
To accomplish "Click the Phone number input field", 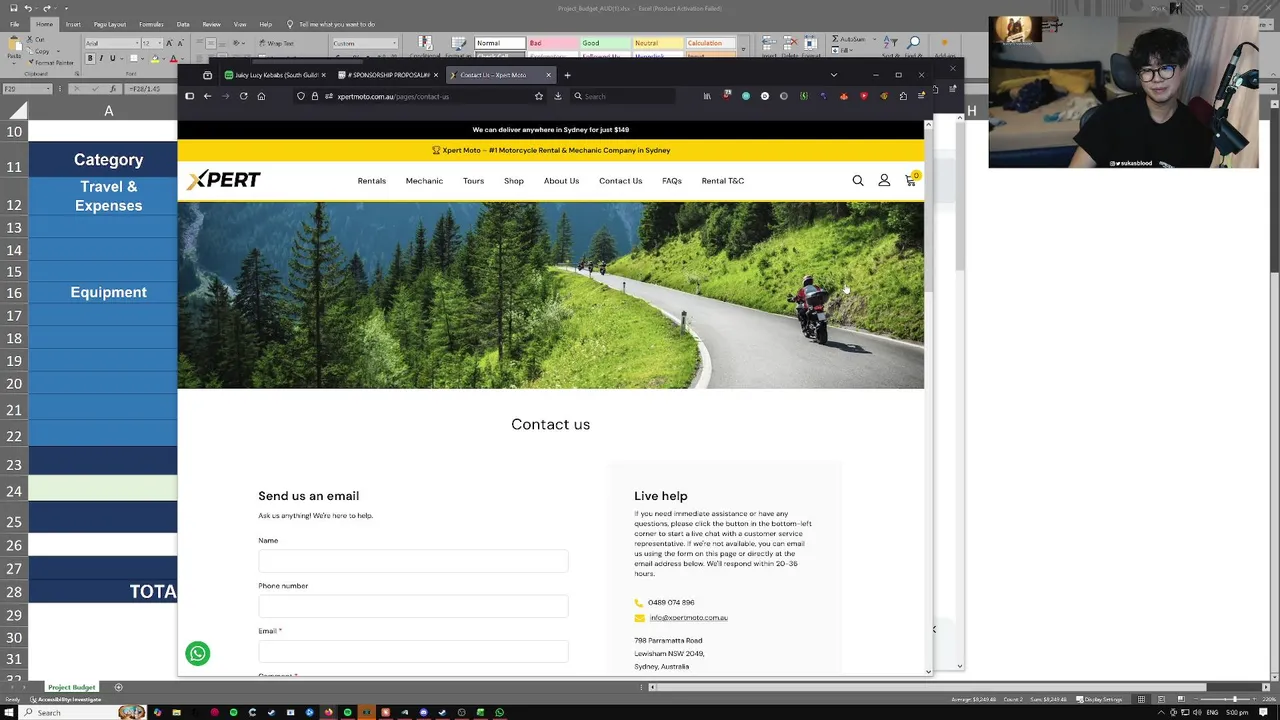I will [x=413, y=606].
